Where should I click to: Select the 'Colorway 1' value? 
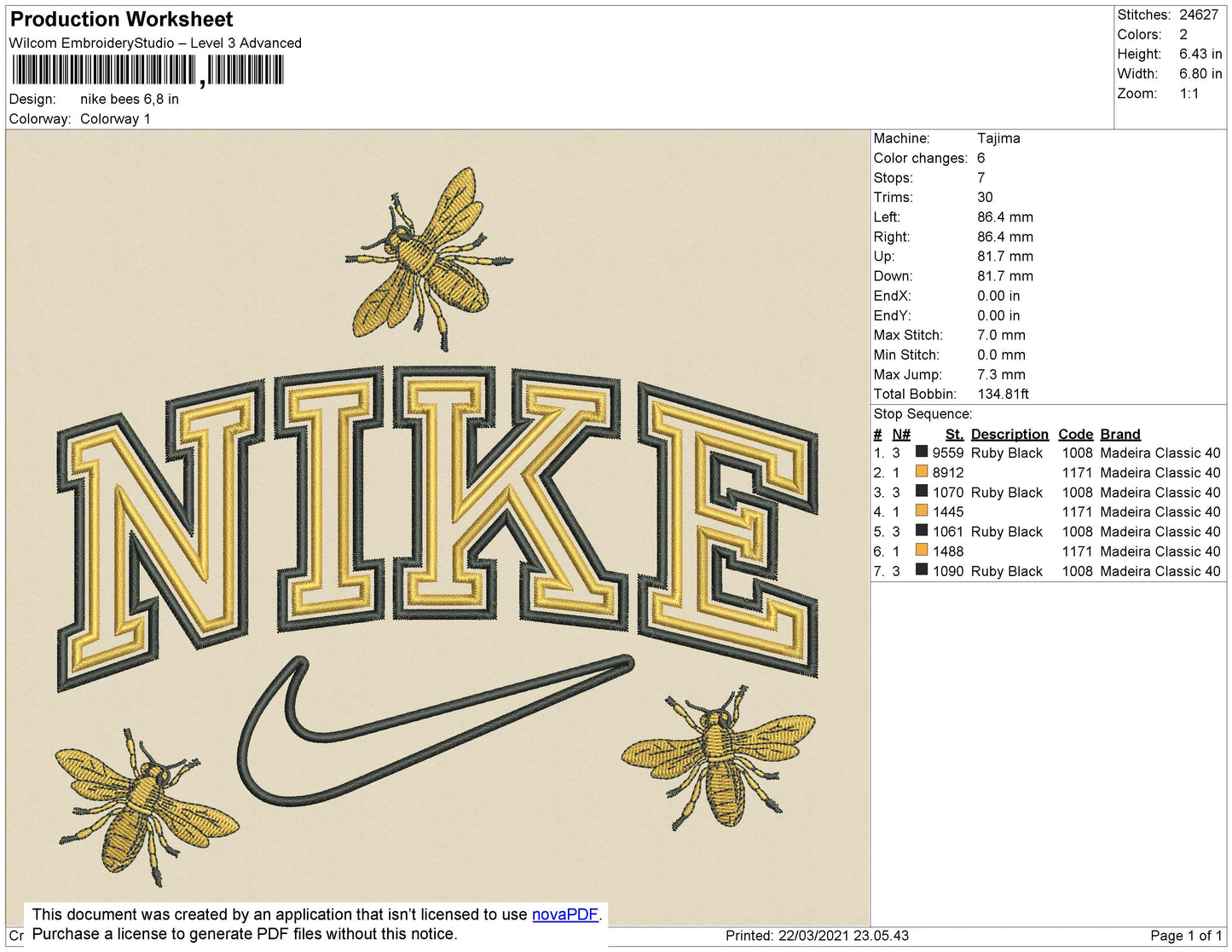(115, 119)
